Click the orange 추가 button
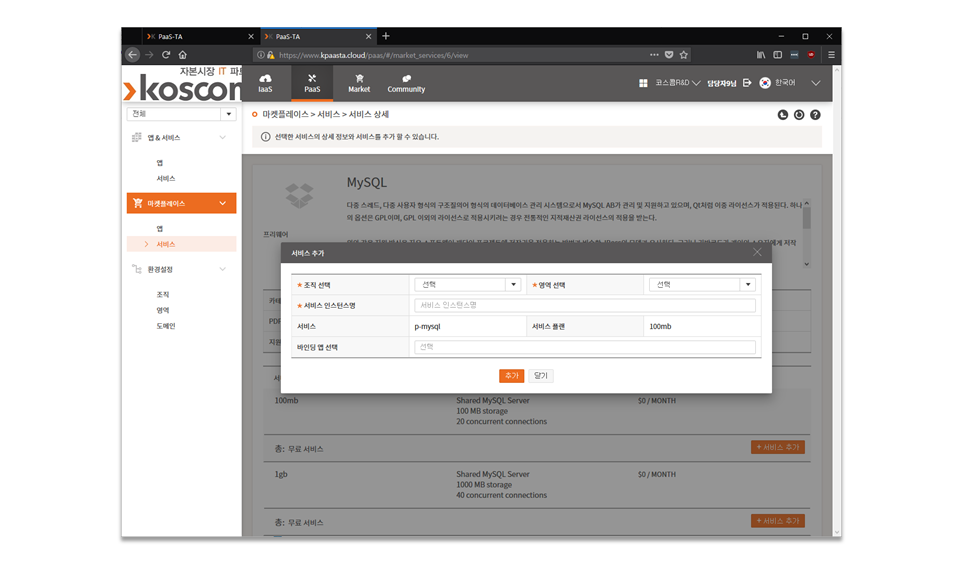The height and width of the screenshot is (564, 962). [511, 376]
